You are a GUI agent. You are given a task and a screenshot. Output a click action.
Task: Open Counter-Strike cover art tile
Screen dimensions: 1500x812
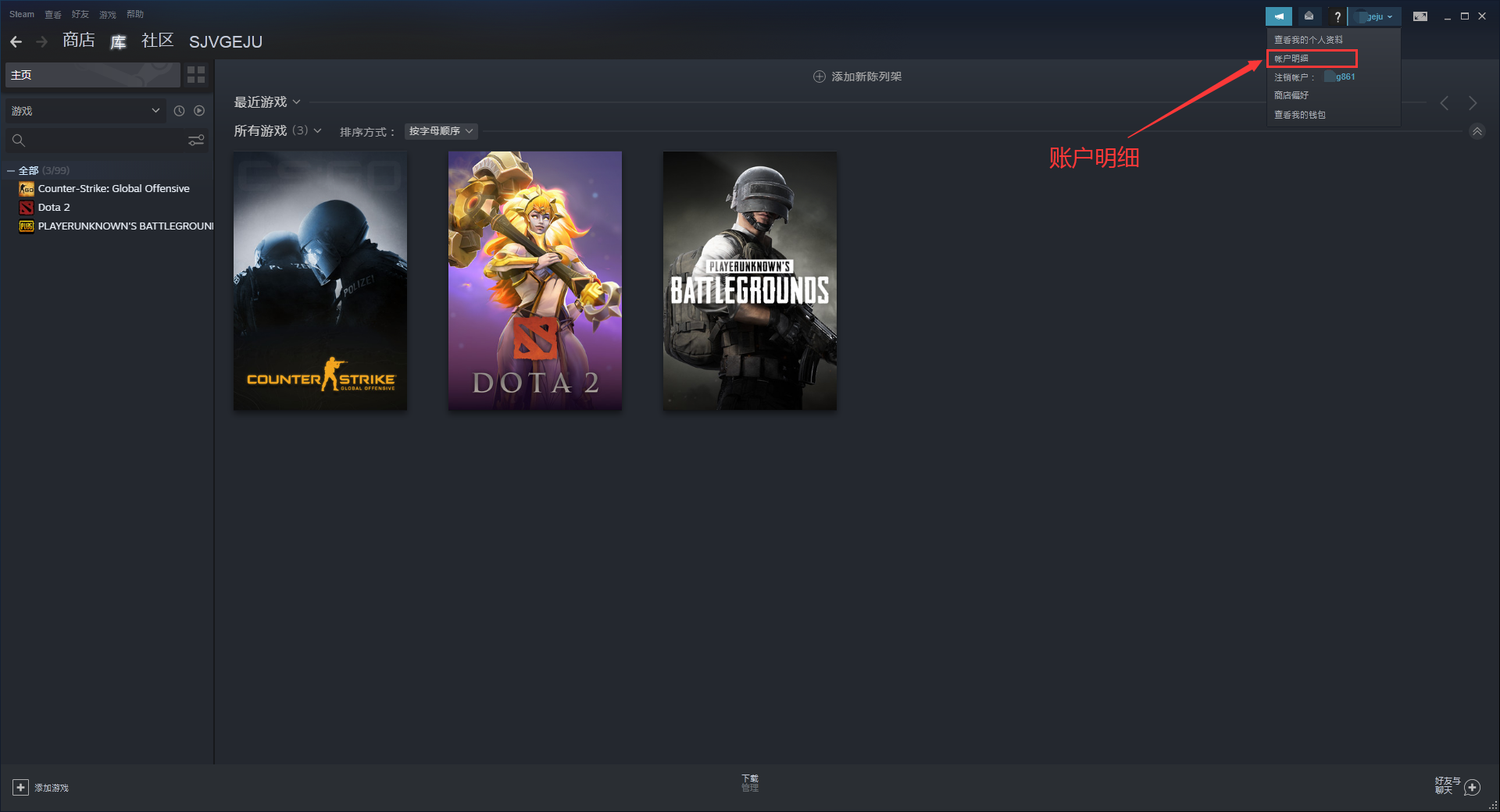[320, 281]
